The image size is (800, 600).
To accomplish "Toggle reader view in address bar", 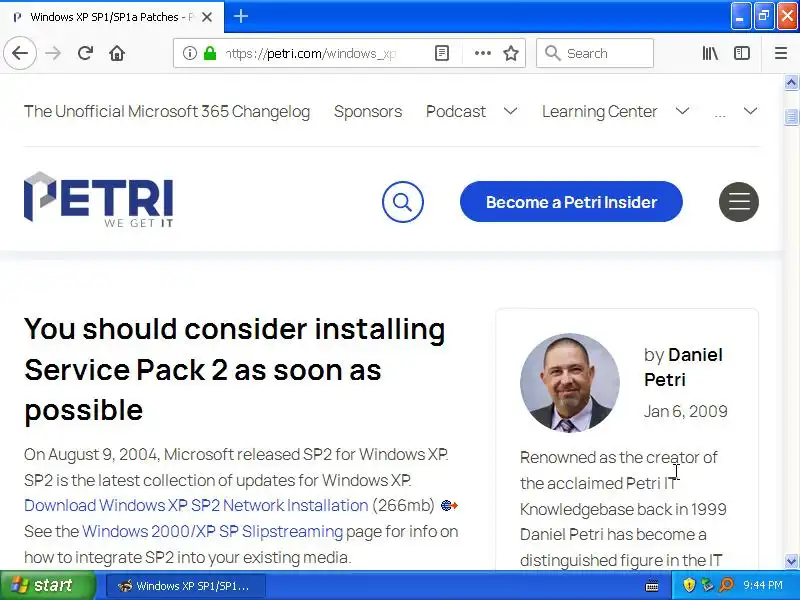I will 442,53.
